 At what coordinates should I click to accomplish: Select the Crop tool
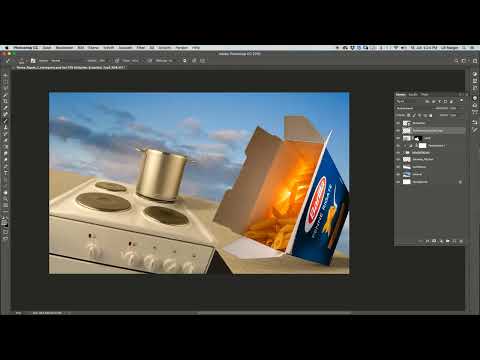pos(5,101)
